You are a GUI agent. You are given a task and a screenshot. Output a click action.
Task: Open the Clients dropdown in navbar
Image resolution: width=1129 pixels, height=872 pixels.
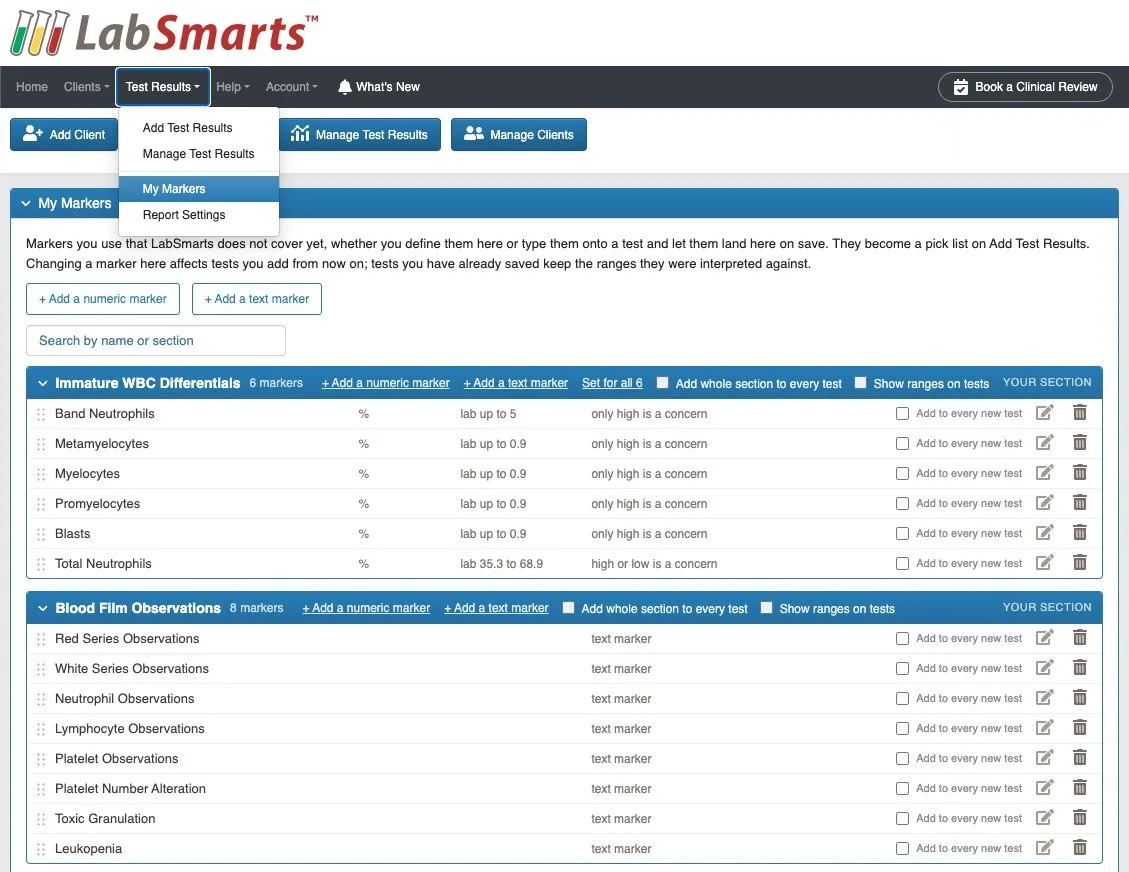[86, 87]
